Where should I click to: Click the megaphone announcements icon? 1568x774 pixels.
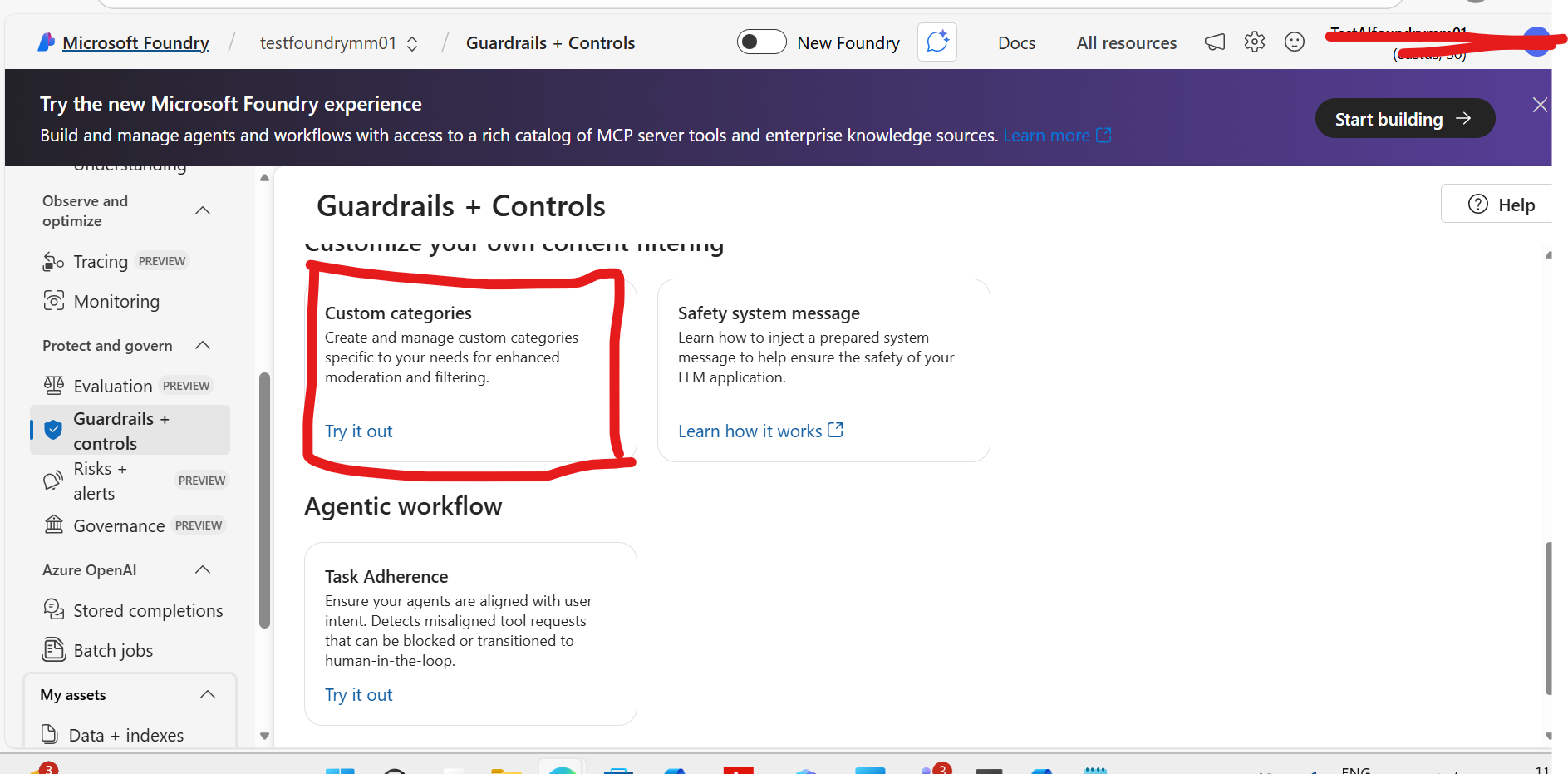[x=1215, y=42]
